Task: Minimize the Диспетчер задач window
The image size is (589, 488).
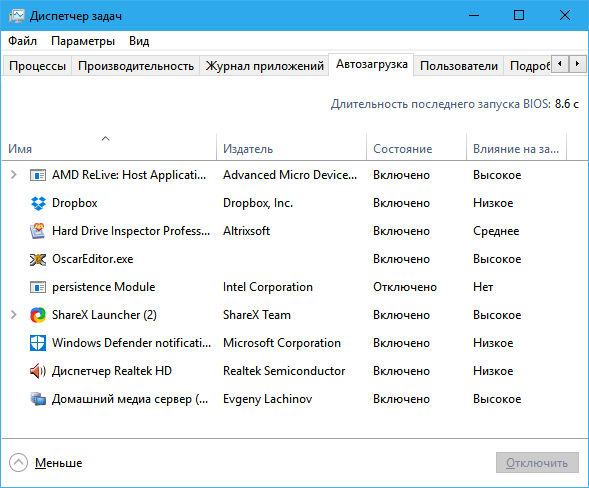Action: (x=474, y=15)
